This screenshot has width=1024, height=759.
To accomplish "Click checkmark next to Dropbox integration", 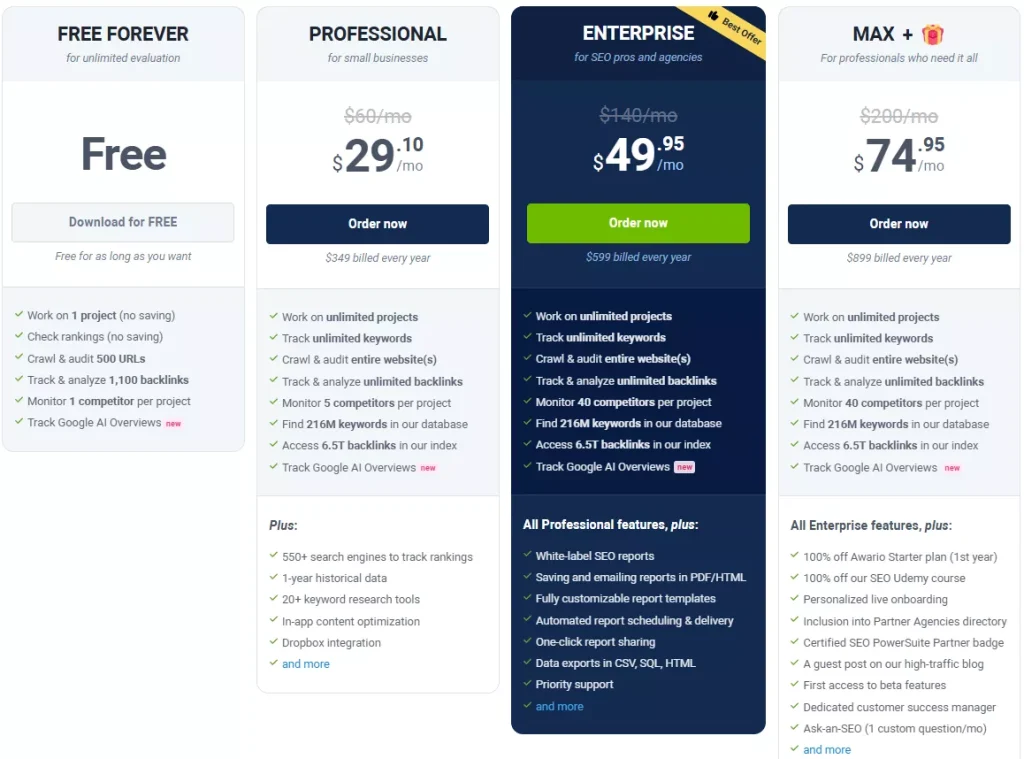I will (274, 642).
